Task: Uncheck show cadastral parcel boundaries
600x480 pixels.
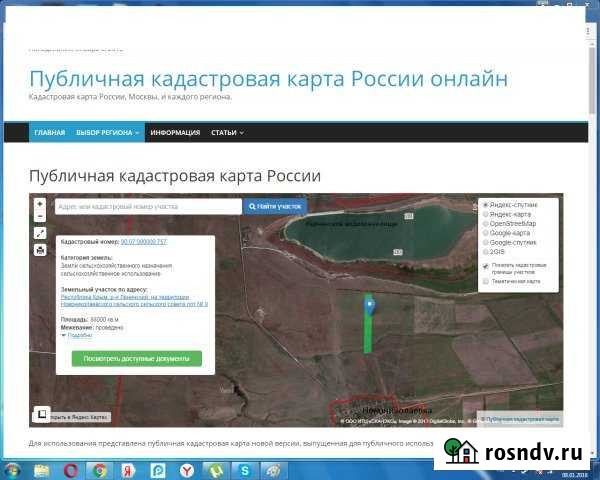Action: coord(486,267)
